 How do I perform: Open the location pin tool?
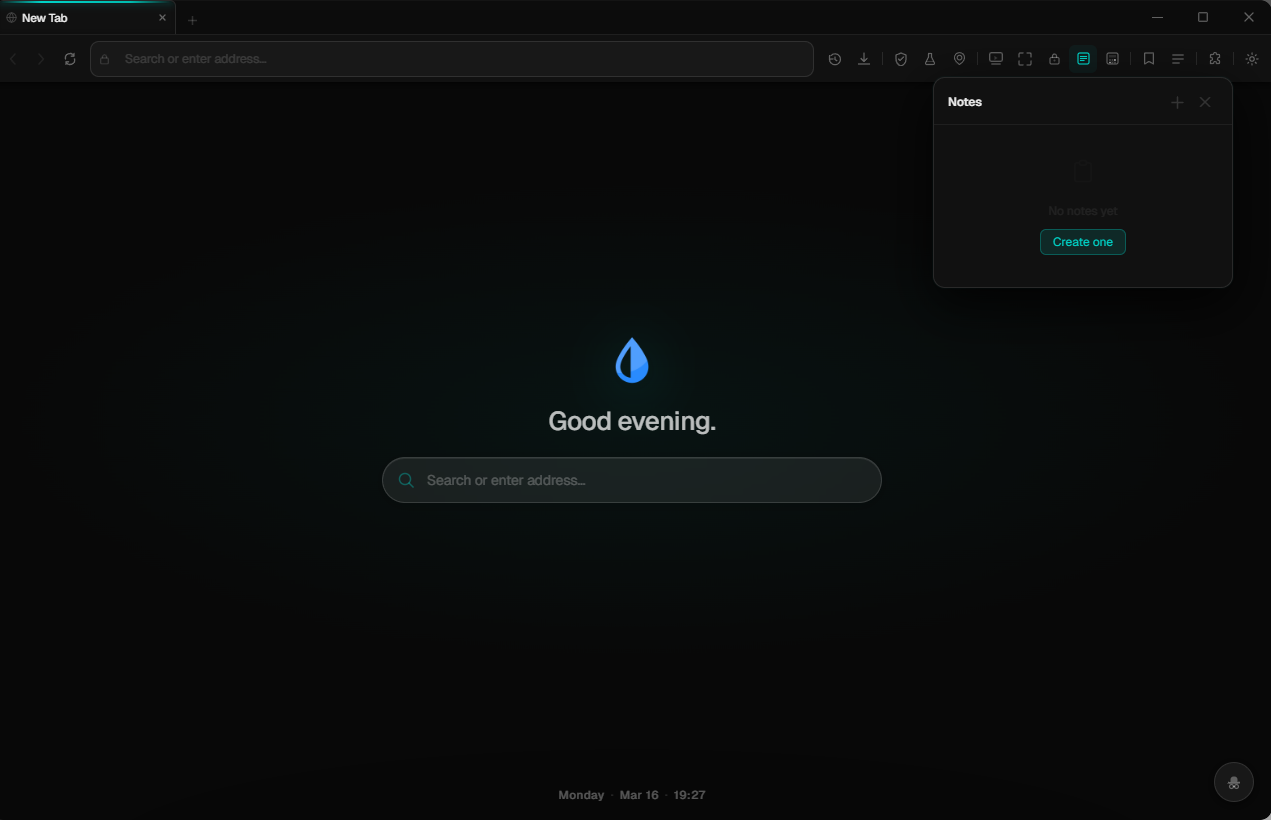tap(959, 58)
